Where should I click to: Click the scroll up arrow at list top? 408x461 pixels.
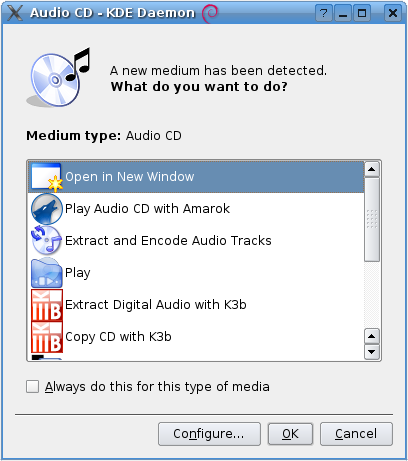point(372,169)
